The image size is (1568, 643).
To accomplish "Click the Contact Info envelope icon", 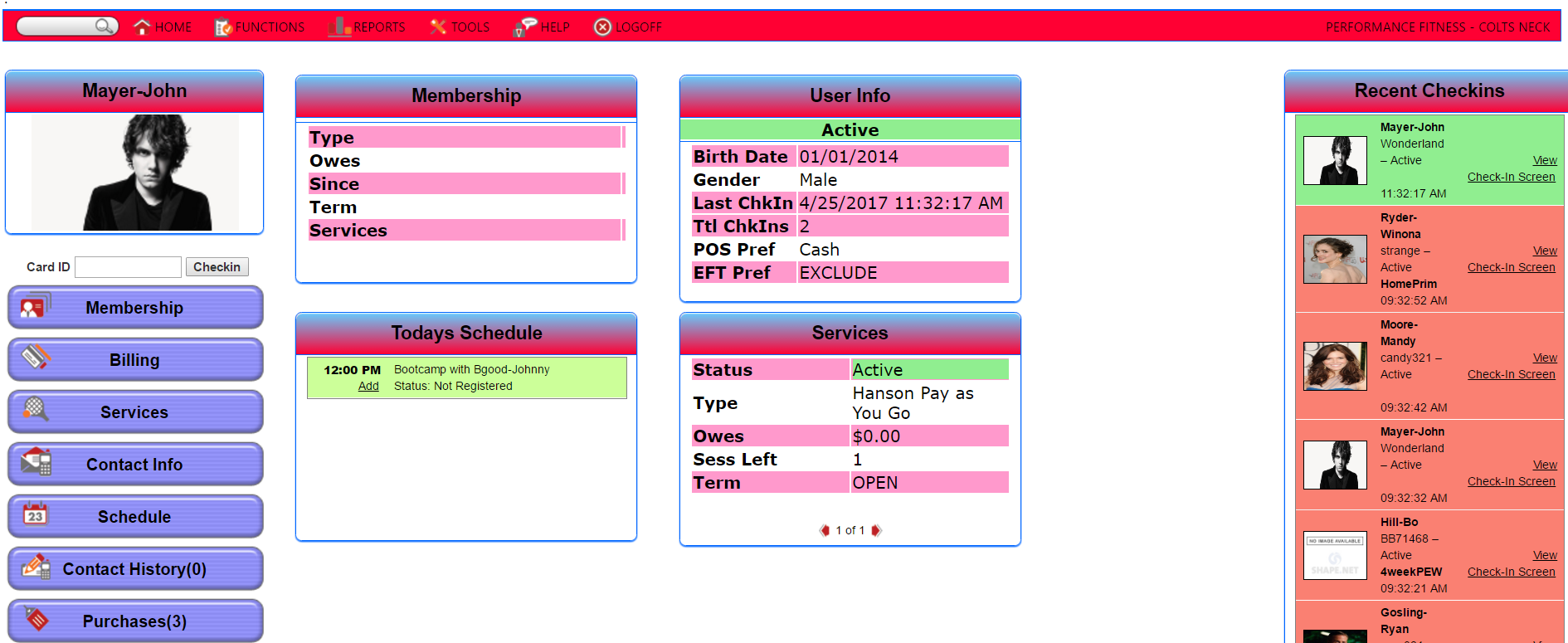I will pyautogui.click(x=36, y=462).
